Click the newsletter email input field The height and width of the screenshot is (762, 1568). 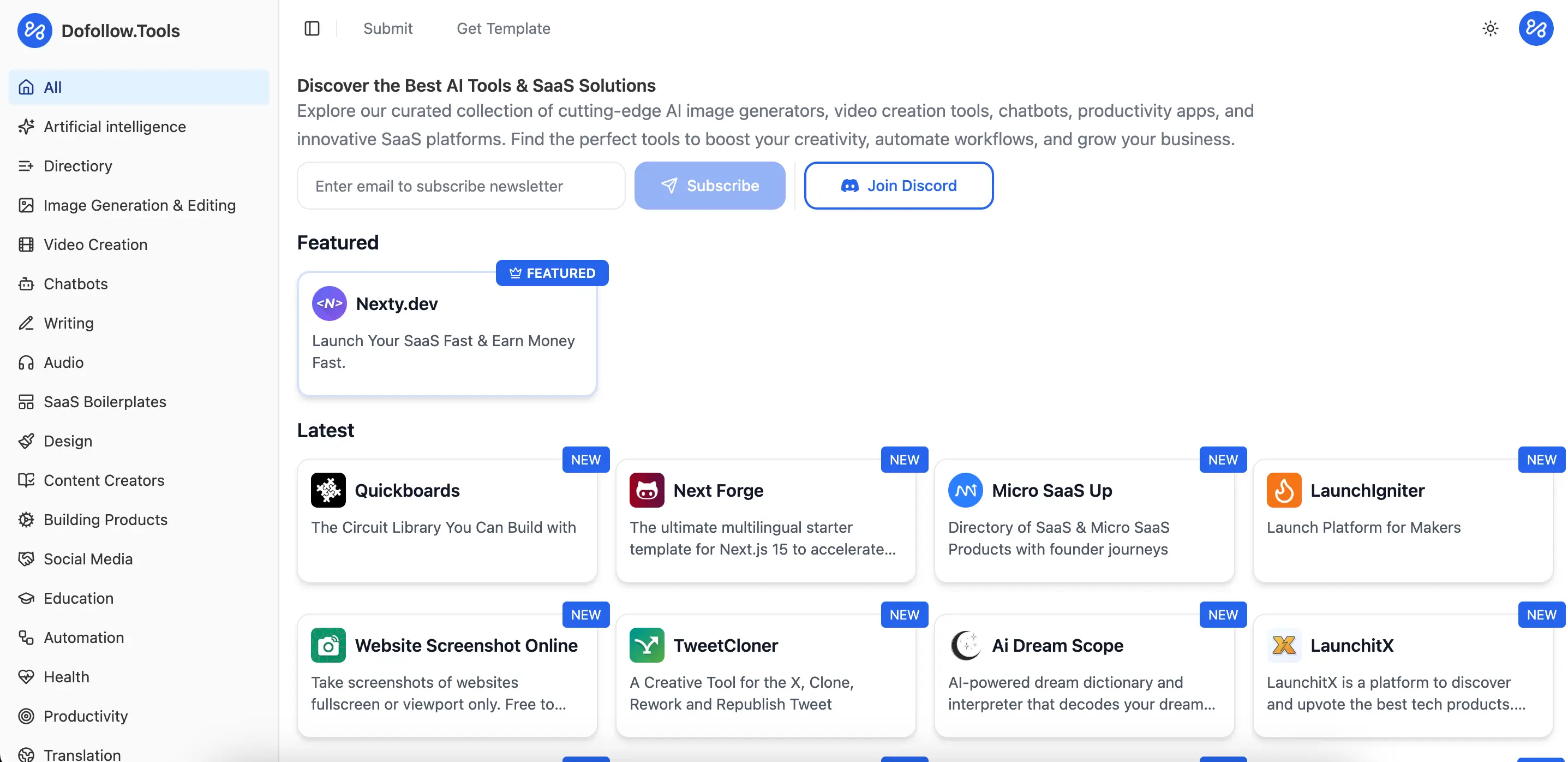(x=460, y=185)
